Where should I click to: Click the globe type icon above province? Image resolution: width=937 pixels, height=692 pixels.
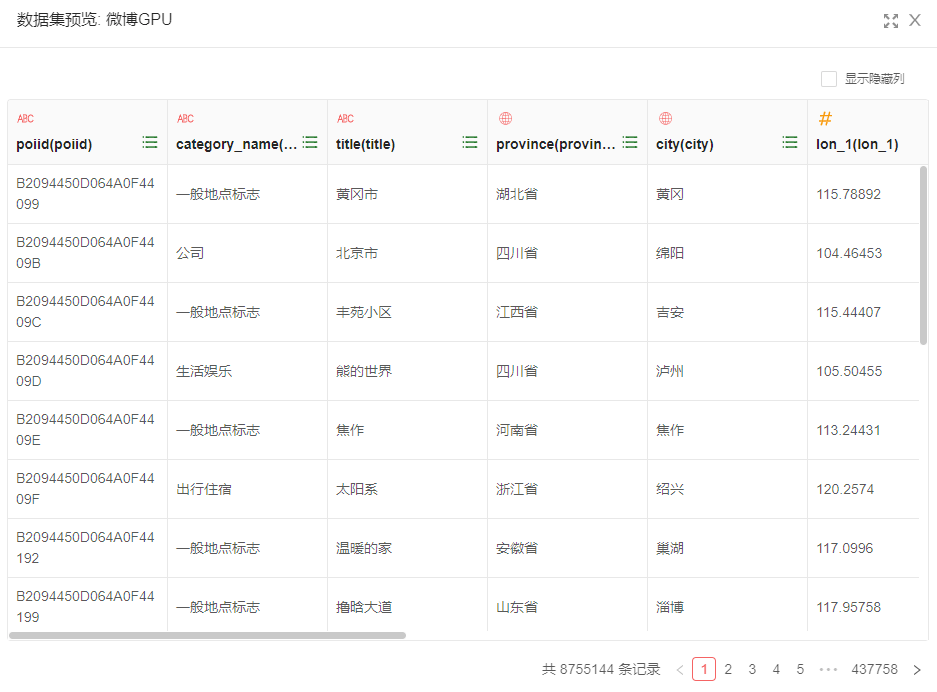point(505,119)
